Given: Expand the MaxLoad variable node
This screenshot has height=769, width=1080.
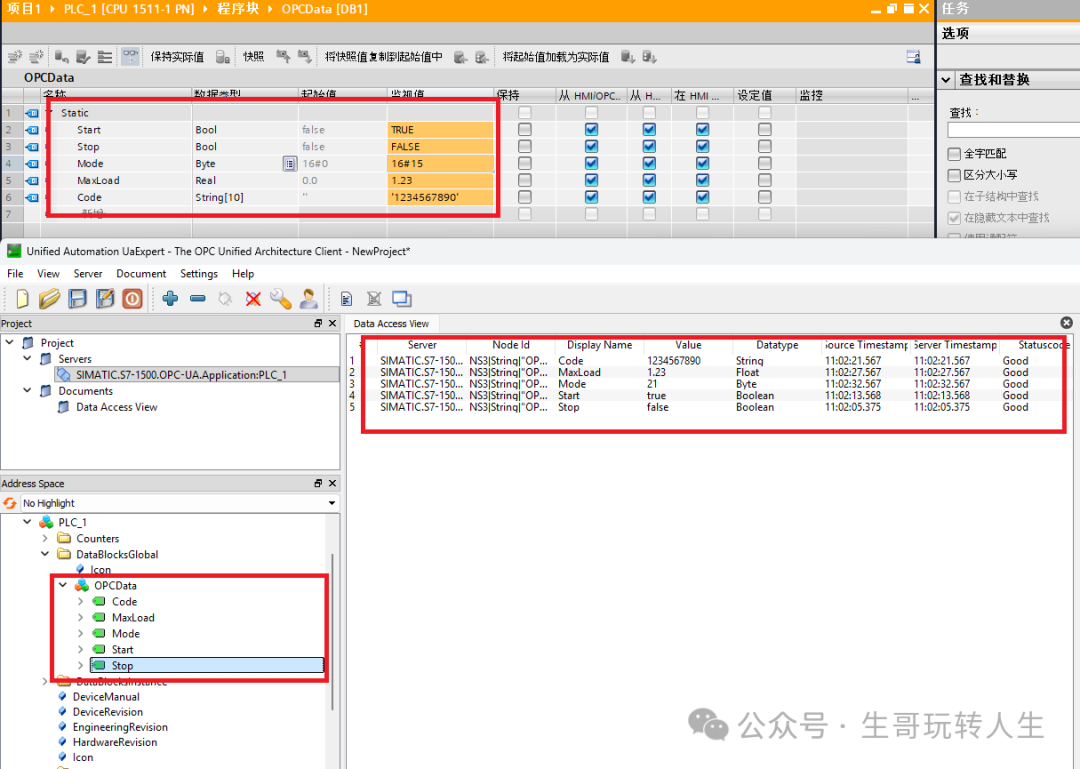Looking at the screenshot, I should 81,617.
